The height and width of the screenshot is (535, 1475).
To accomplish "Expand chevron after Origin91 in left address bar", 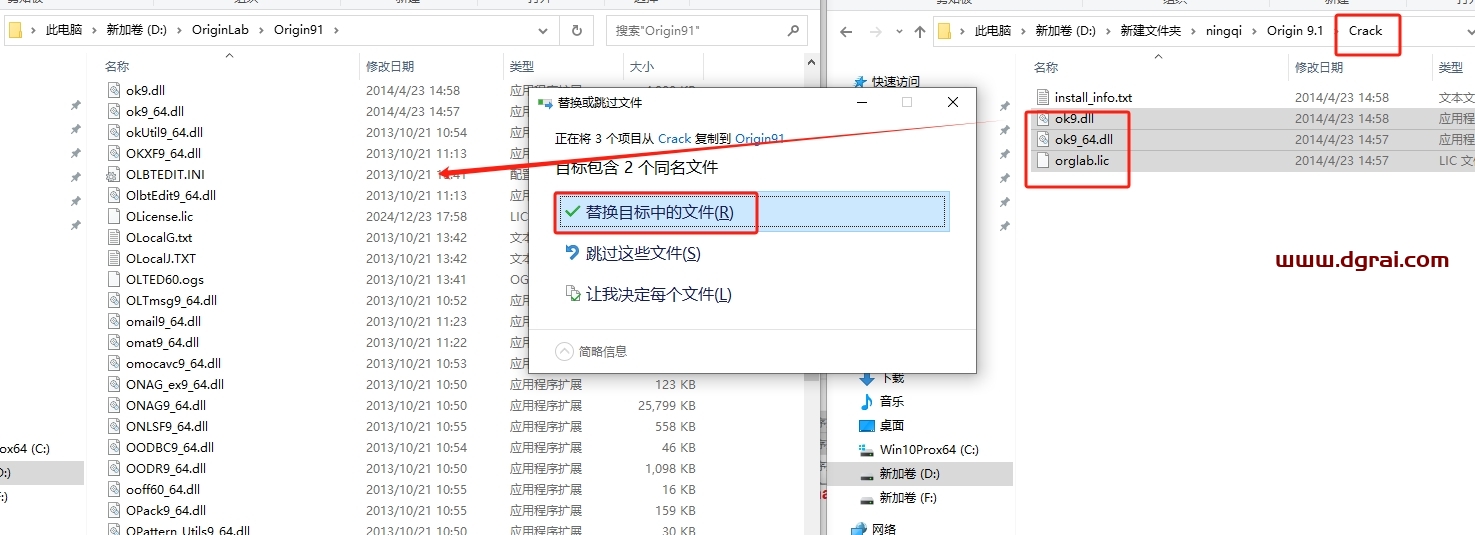I will [x=336, y=30].
